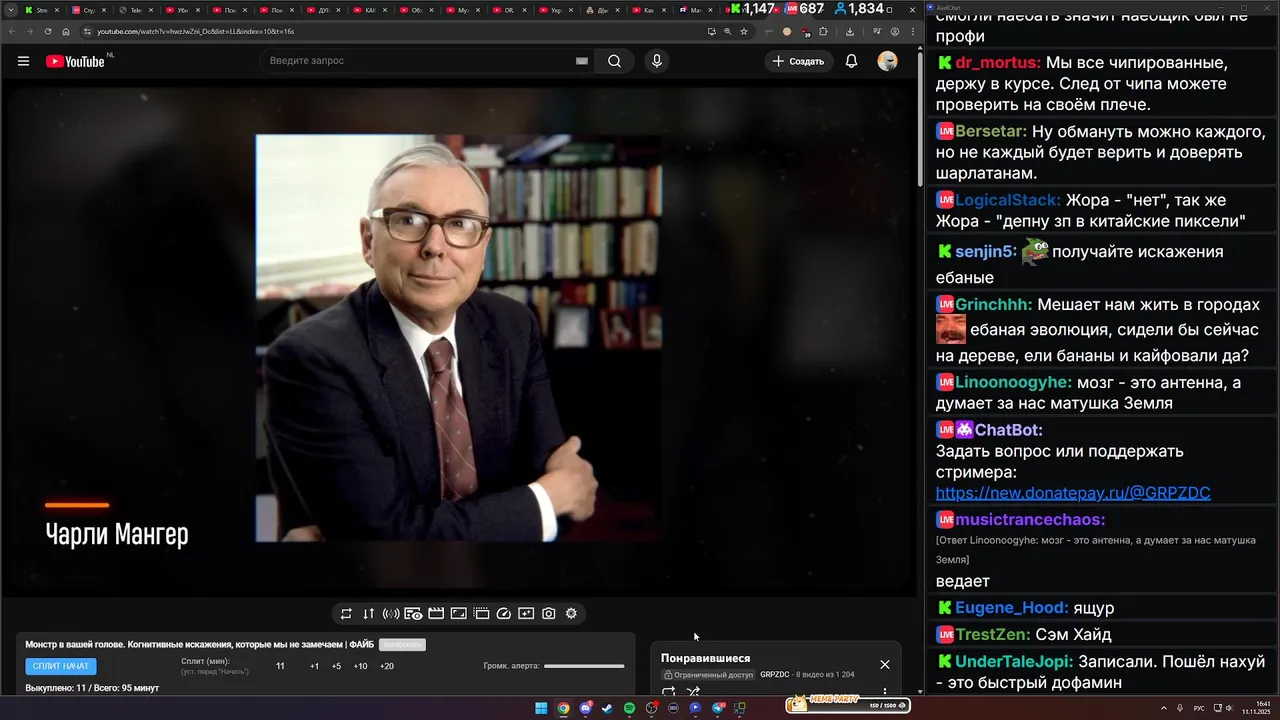Click username LogicalStack in chat
This screenshot has height=720, width=1280.
1008,200
